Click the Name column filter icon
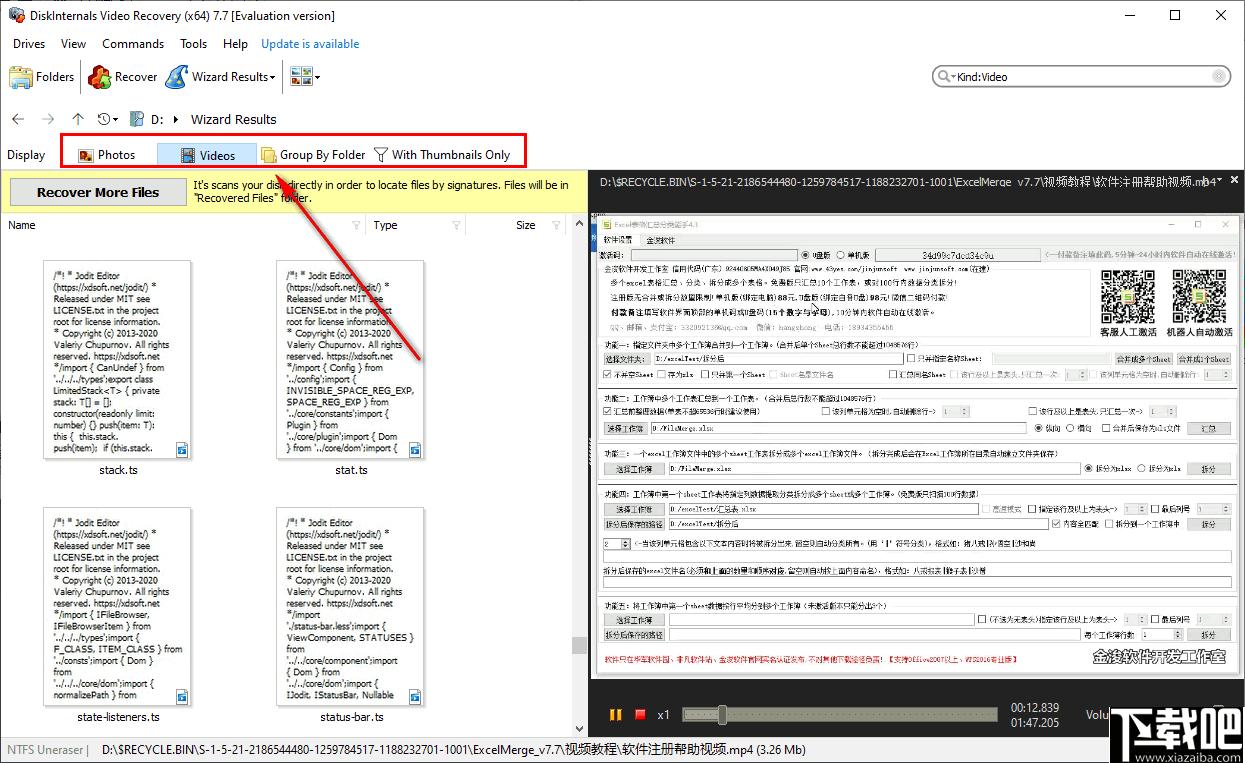The height and width of the screenshot is (763, 1245). coord(357,225)
